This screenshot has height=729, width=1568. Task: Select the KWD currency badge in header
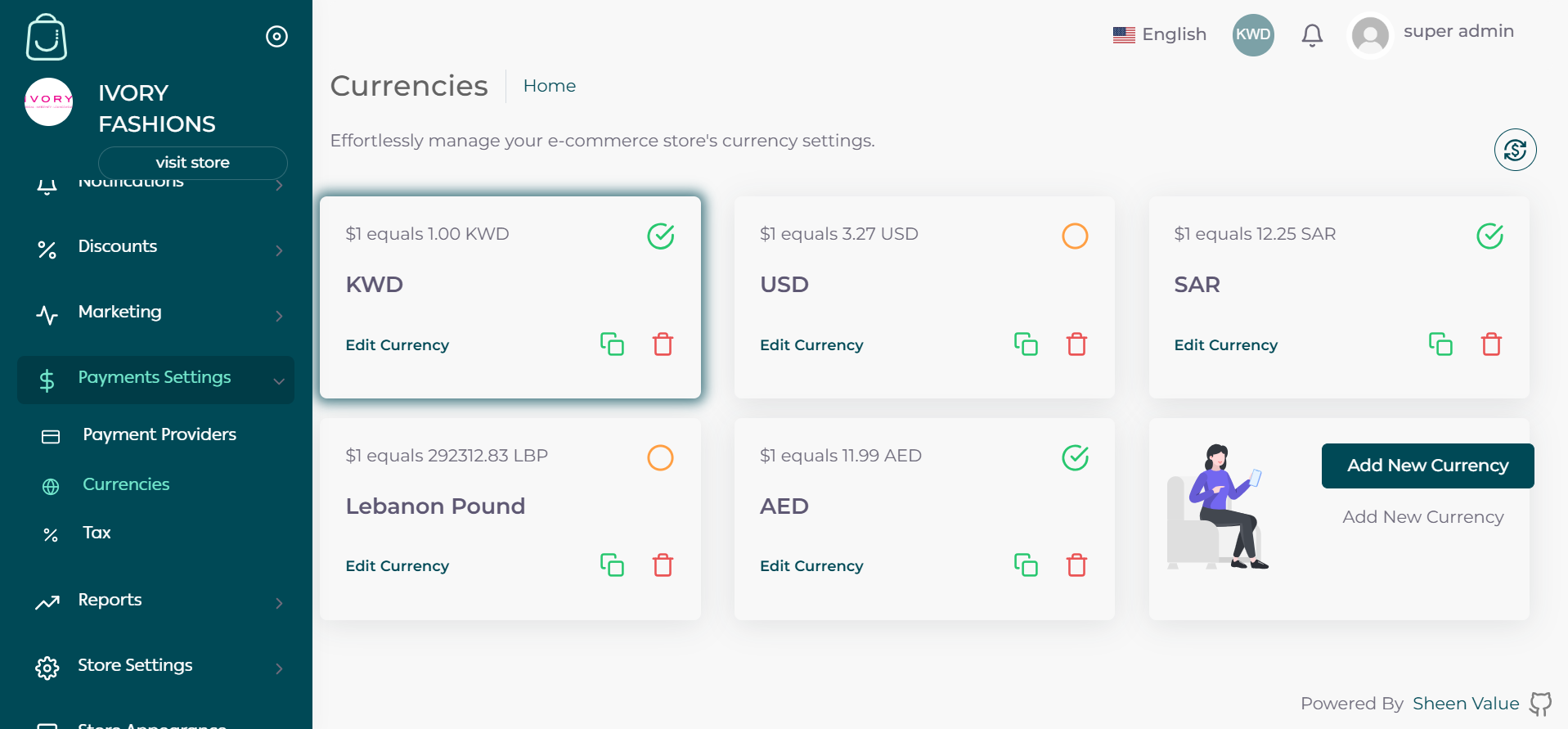[1253, 35]
